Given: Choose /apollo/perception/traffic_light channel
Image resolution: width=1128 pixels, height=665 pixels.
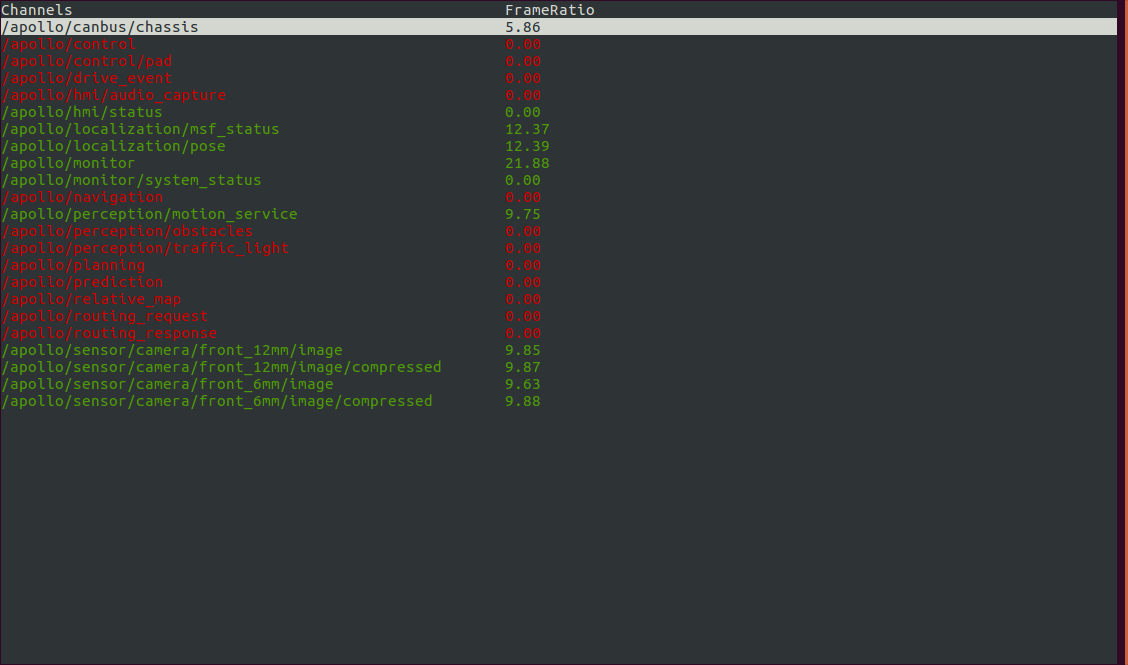Looking at the screenshot, I should [x=145, y=248].
